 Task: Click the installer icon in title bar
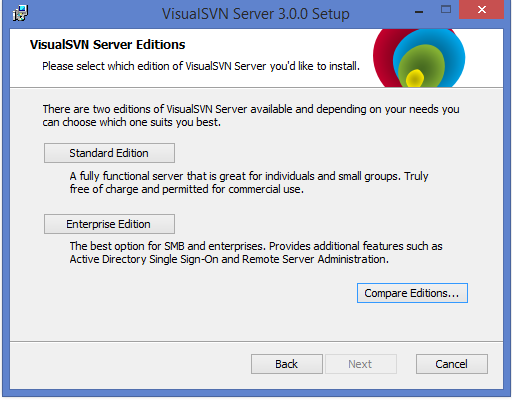coord(20,13)
